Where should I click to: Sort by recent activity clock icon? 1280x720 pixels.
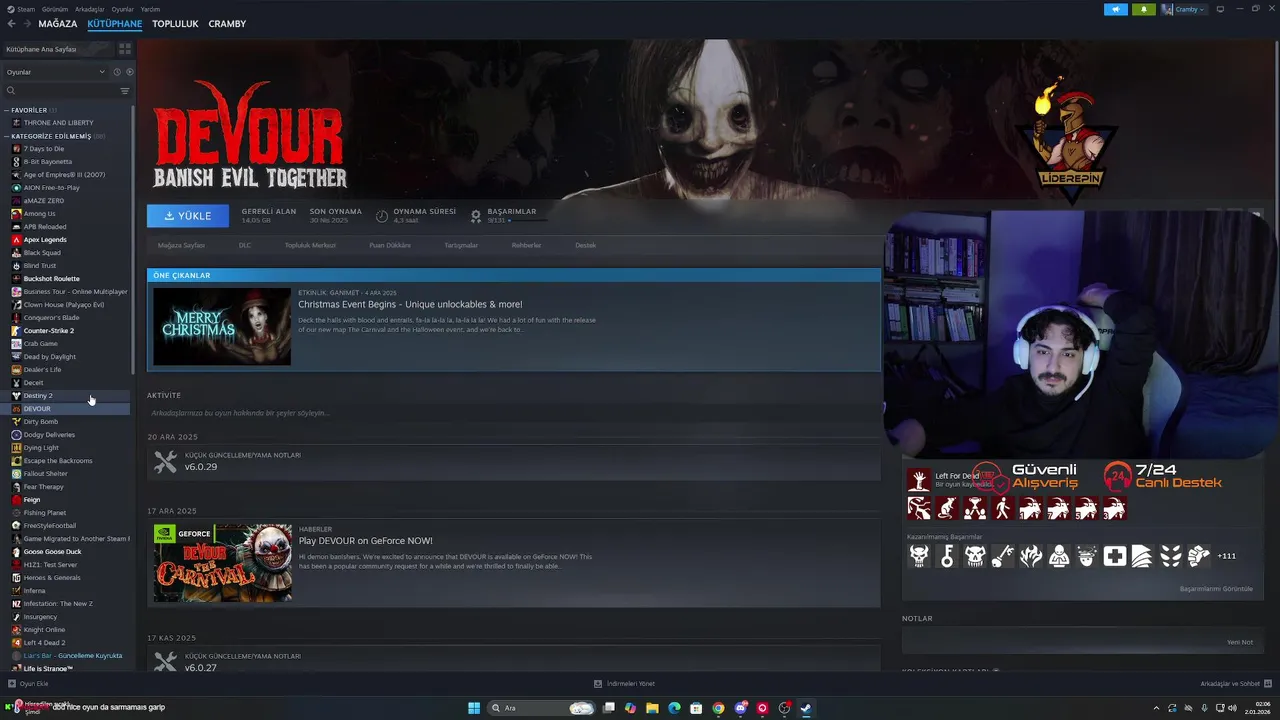116,72
